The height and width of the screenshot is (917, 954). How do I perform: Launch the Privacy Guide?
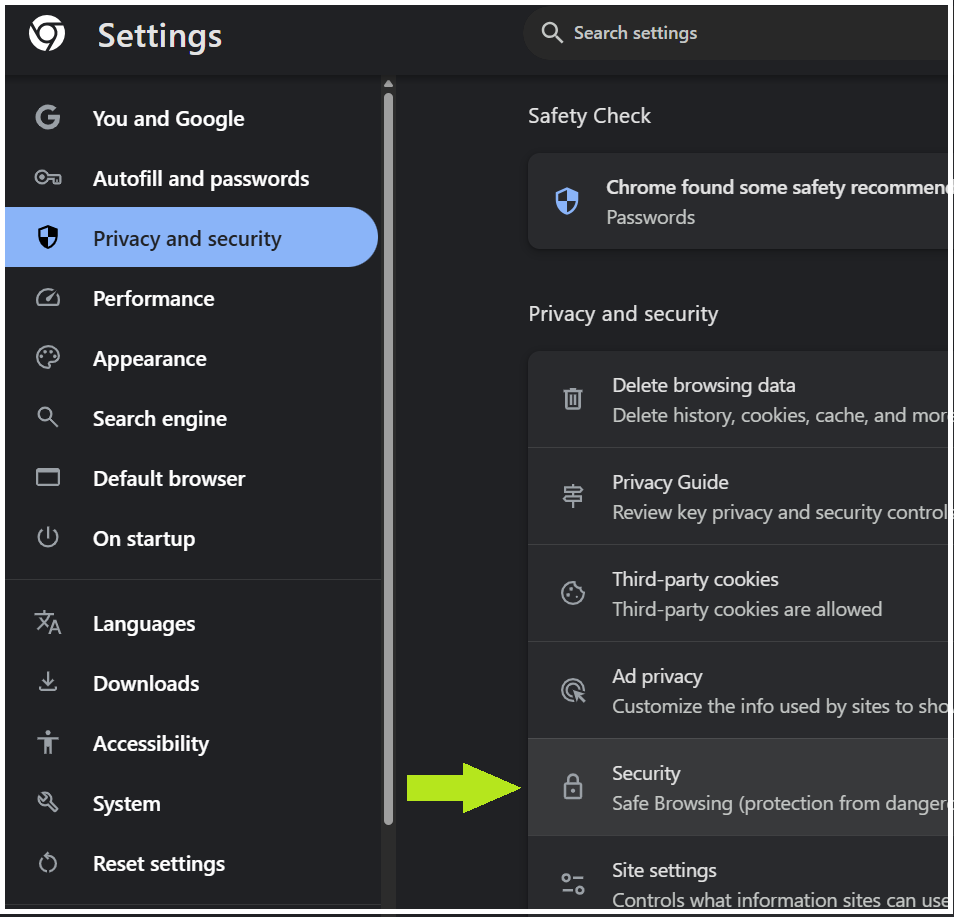tap(738, 497)
